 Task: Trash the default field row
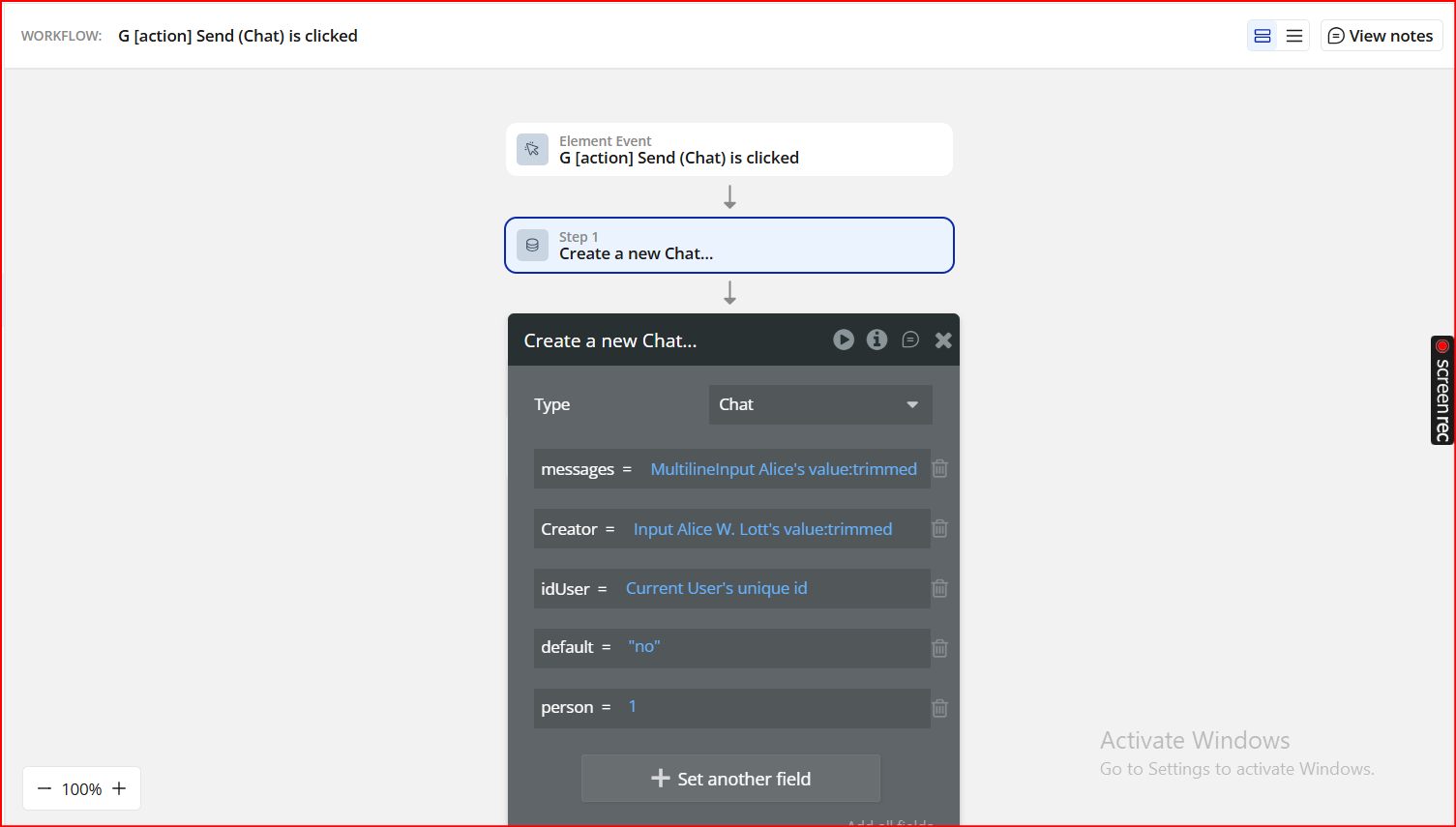939,648
